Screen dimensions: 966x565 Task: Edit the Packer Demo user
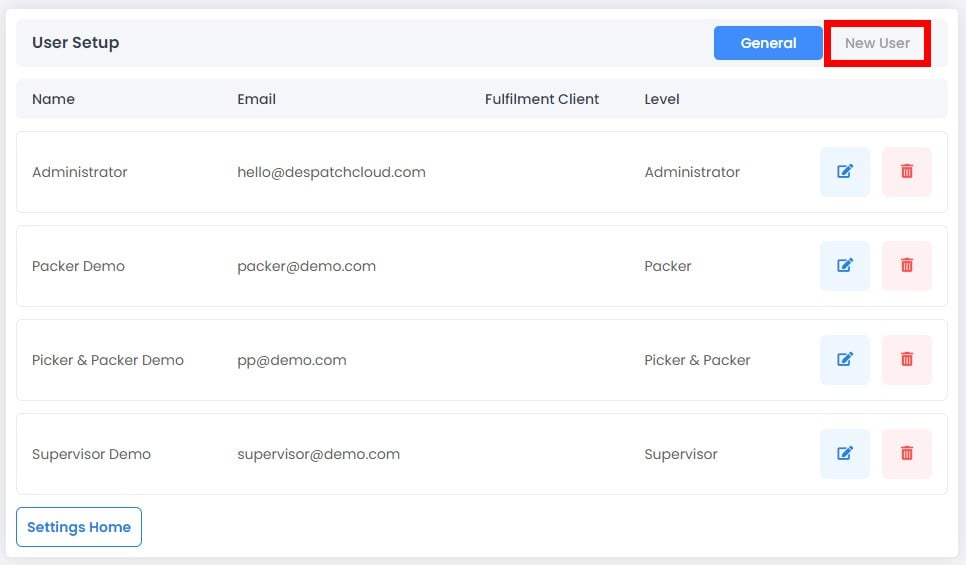845,266
